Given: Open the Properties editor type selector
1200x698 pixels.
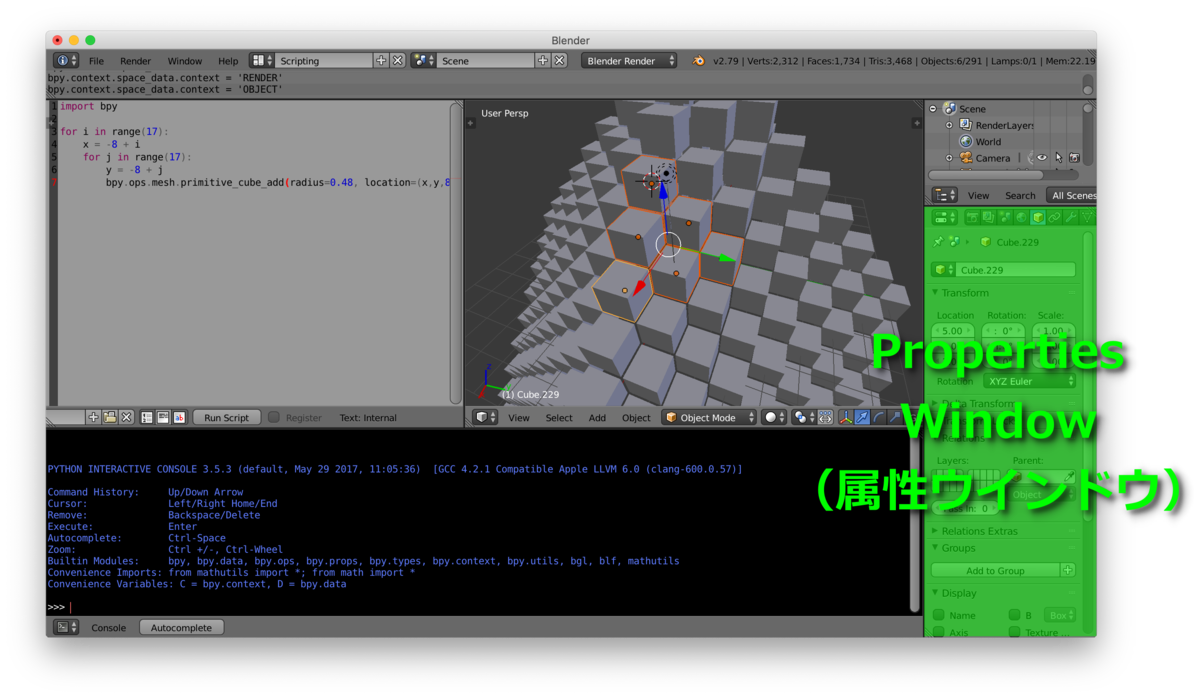Looking at the screenshot, I should pyautogui.click(x=945, y=217).
